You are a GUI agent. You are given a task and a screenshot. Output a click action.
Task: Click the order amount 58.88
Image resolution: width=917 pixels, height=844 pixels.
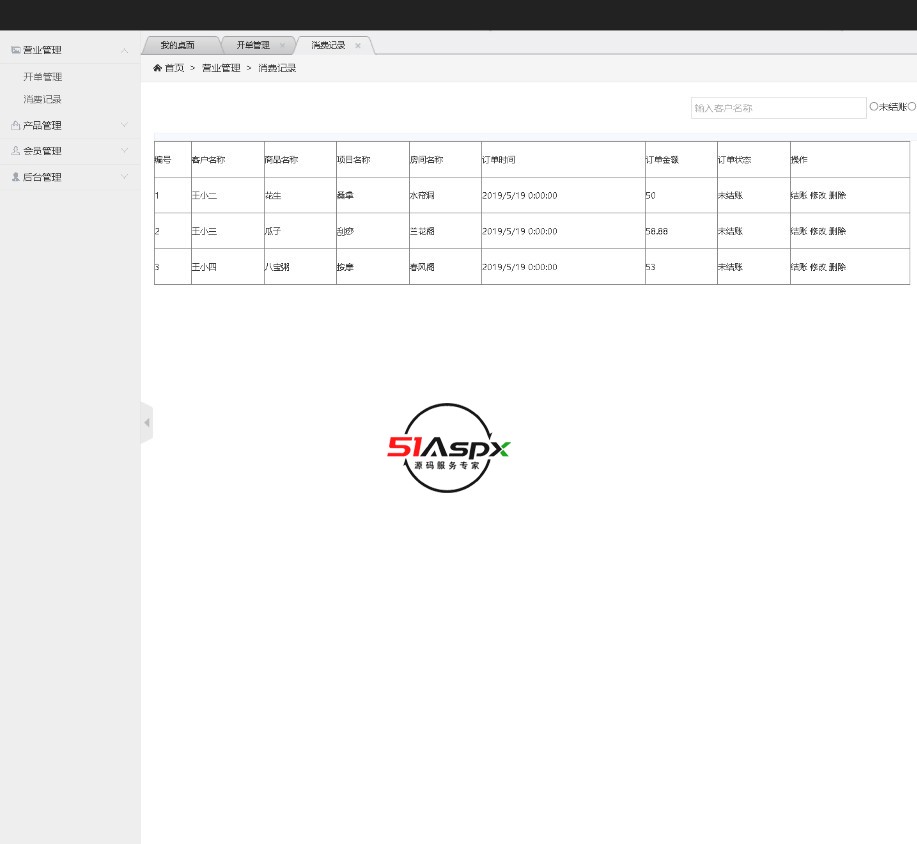(657, 231)
